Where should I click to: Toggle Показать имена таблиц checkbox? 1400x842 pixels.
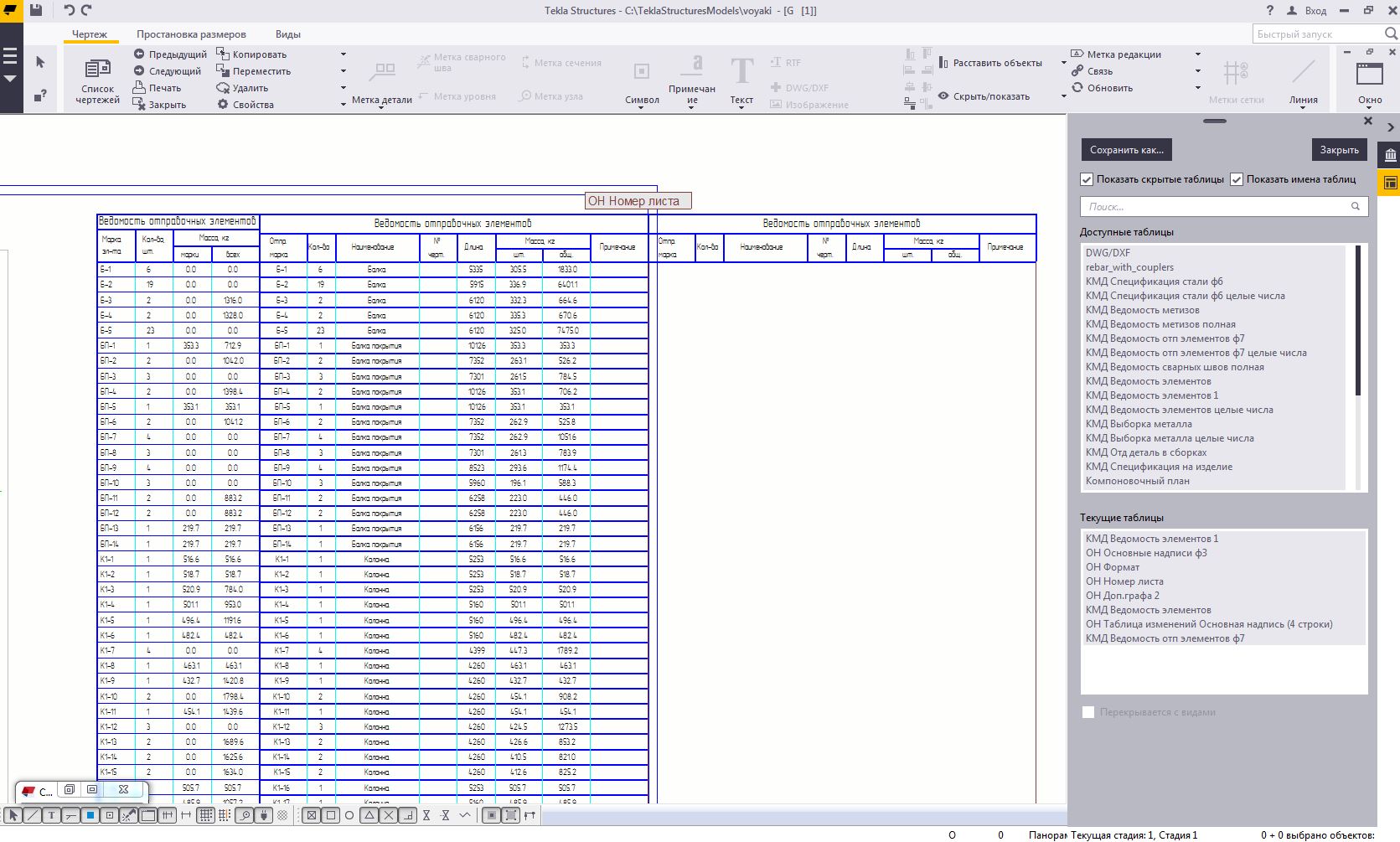[1237, 179]
